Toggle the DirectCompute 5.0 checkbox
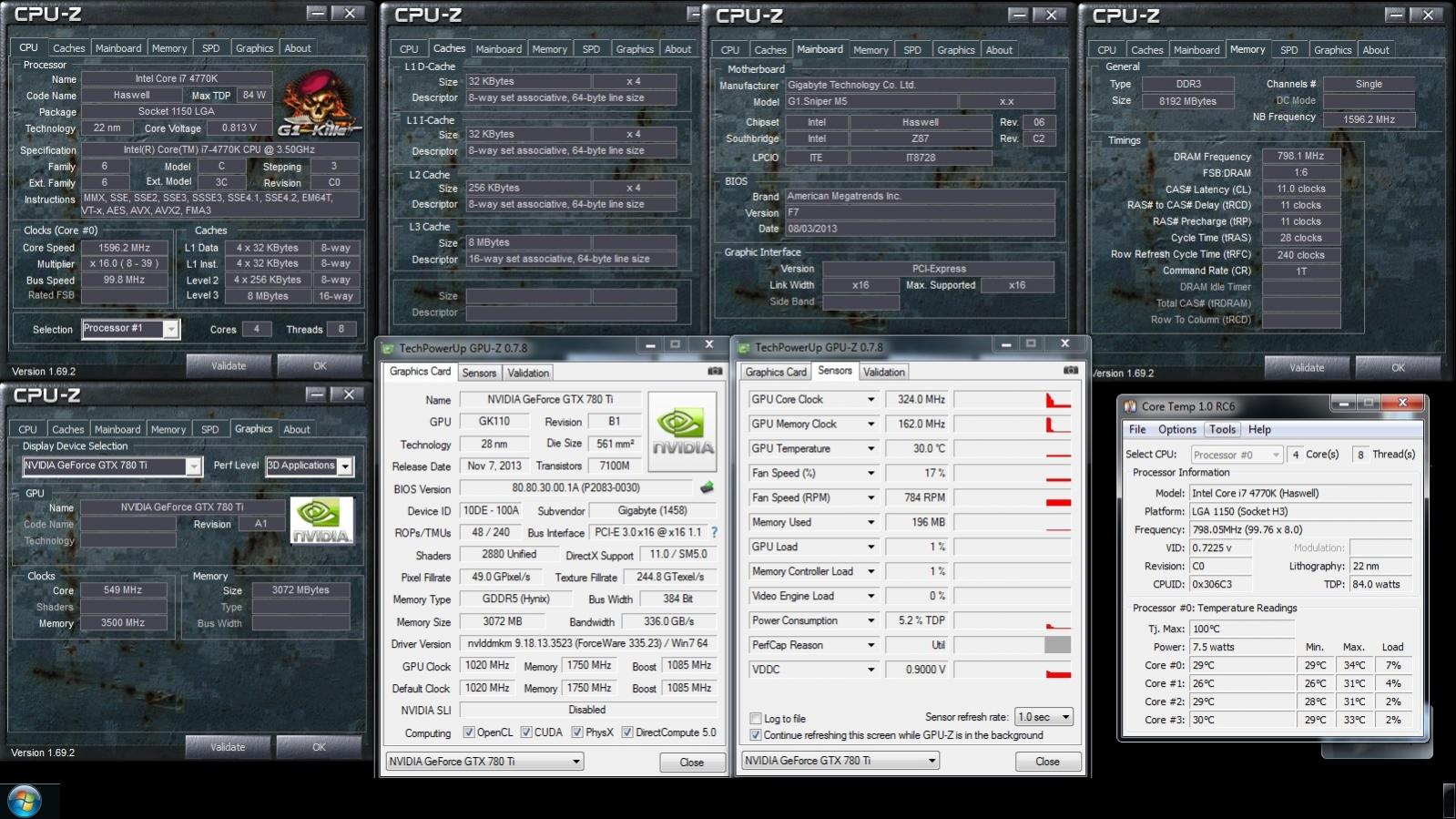Image resolution: width=1456 pixels, height=819 pixels. pyautogui.click(x=627, y=732)
